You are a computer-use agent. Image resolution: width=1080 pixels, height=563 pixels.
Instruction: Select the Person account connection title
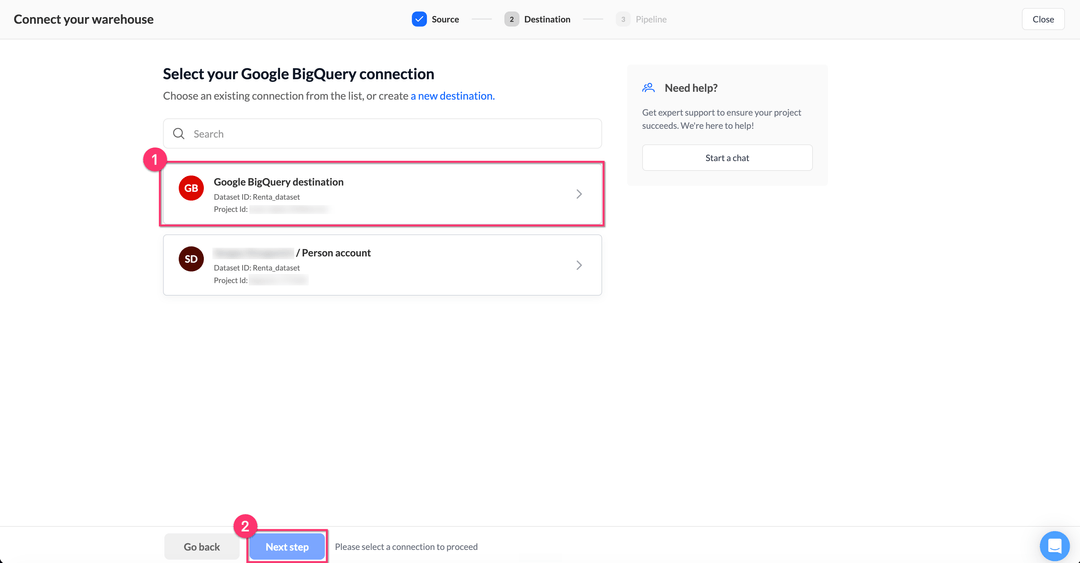pyautogui.click(x=292, y=253)
